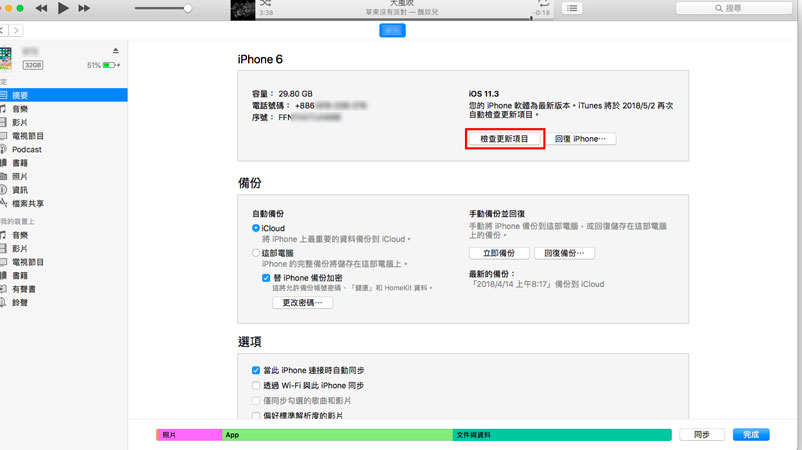Click the search field

(x=733, y=8)
